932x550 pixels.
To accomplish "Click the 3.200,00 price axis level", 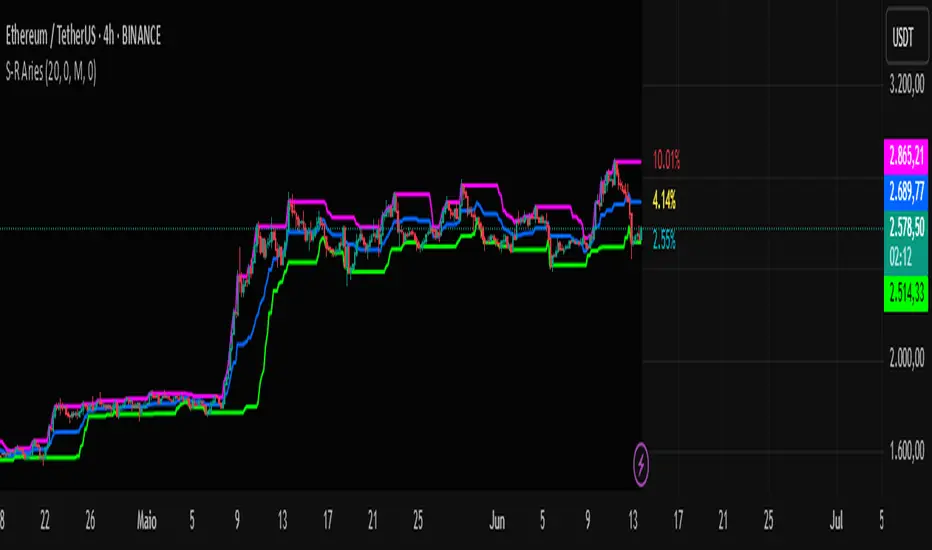I will click(906, 84).
